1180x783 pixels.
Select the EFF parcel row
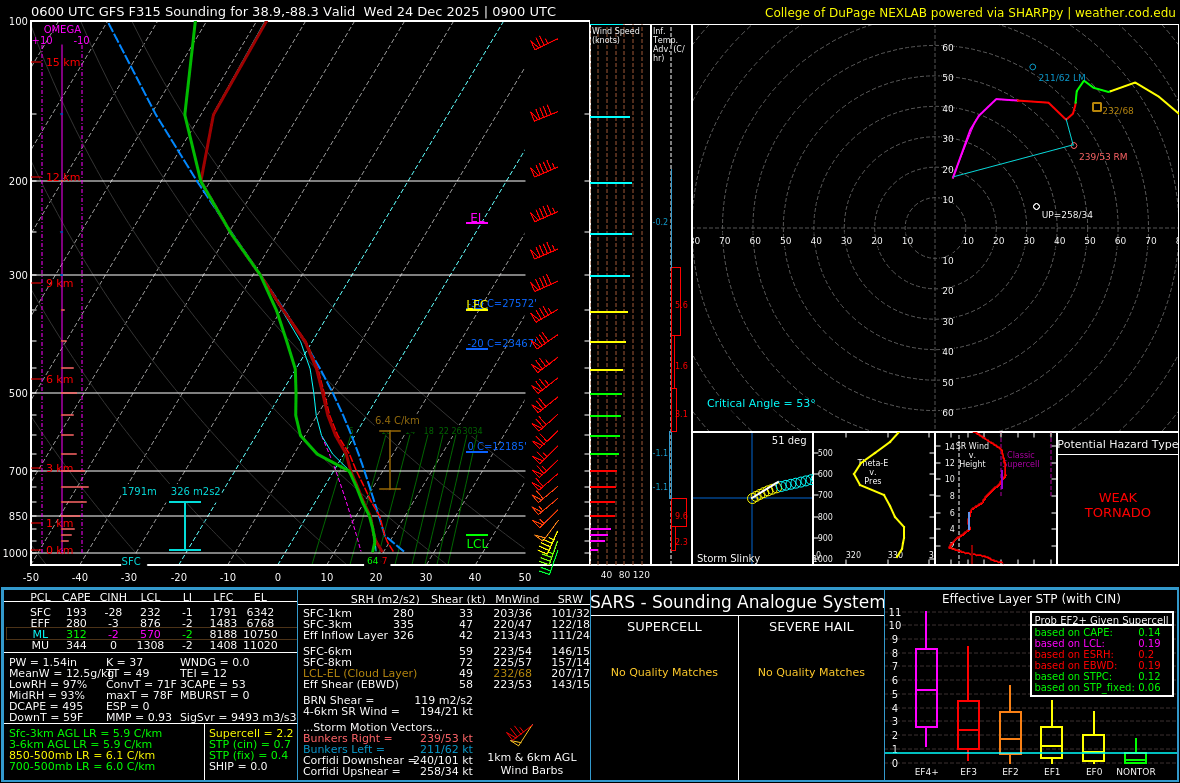pos(151,623)
